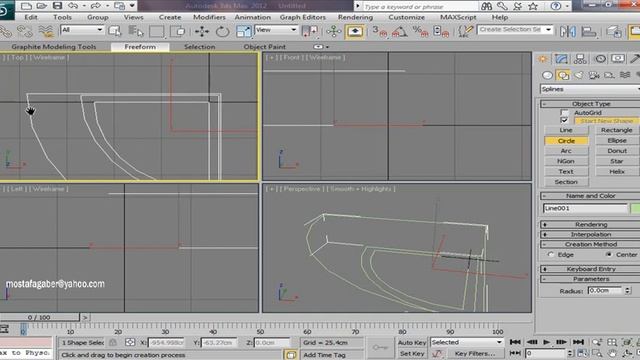640x360 pixels.
Task: Click the object name field Line001
Action: coord(585,208)
